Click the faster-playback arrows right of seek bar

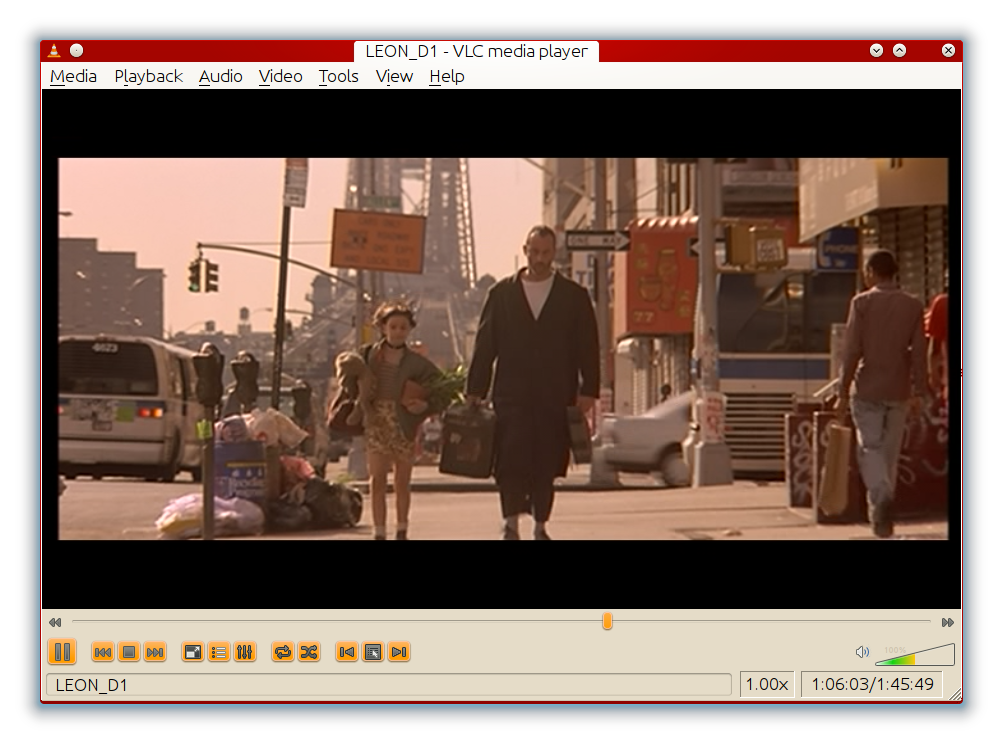(x=948, y=622)
